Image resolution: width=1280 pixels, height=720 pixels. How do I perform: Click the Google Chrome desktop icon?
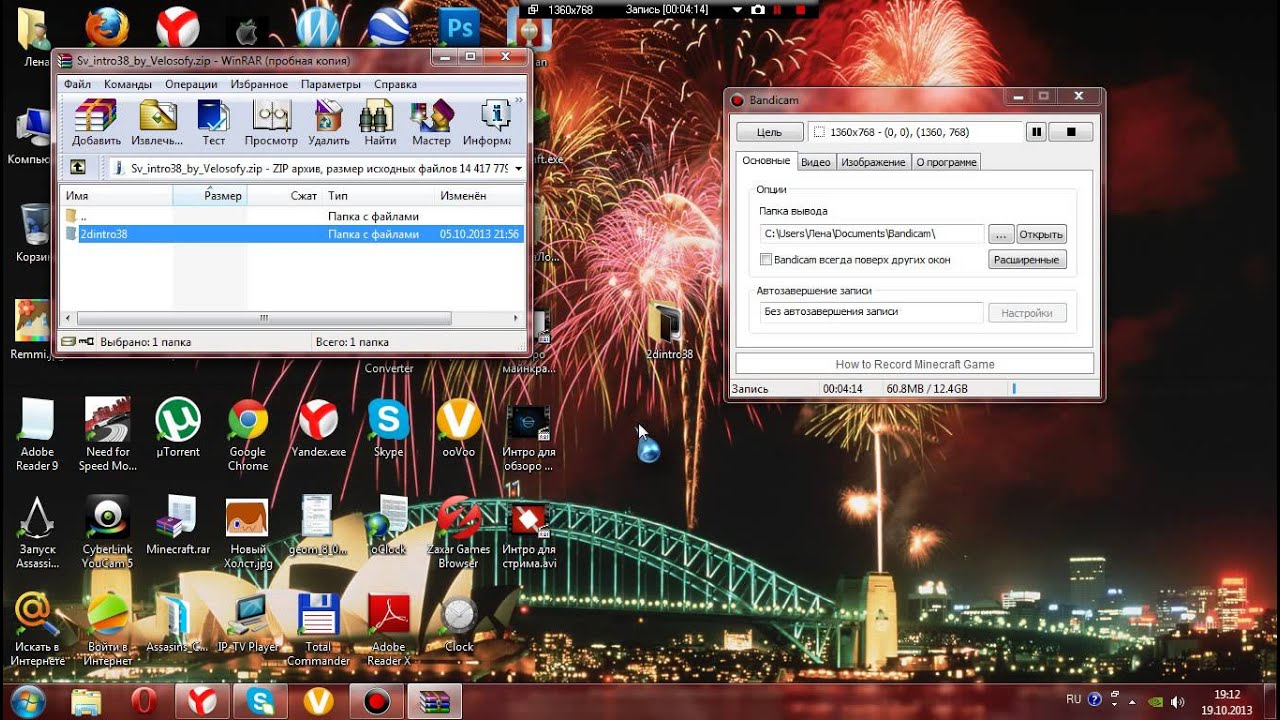coord(247,435)
